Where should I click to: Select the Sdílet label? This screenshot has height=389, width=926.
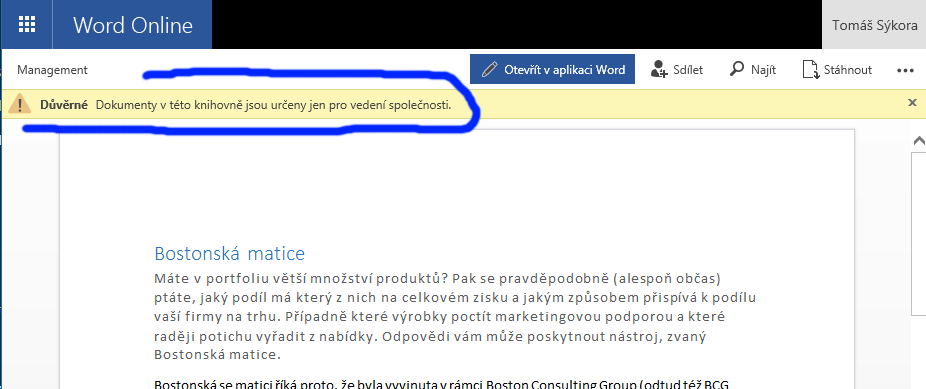pyautogui.click(x=688, y=70)
